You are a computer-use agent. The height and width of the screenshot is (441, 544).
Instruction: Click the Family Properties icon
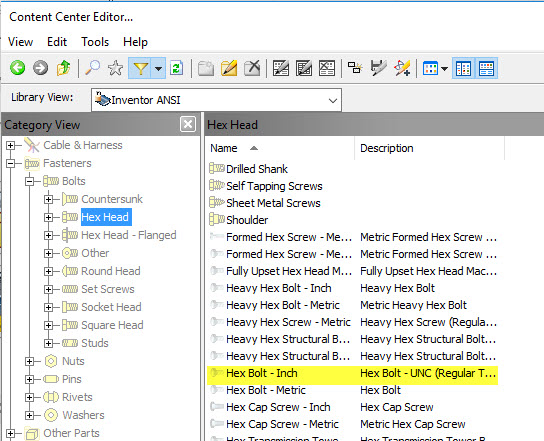304,68
